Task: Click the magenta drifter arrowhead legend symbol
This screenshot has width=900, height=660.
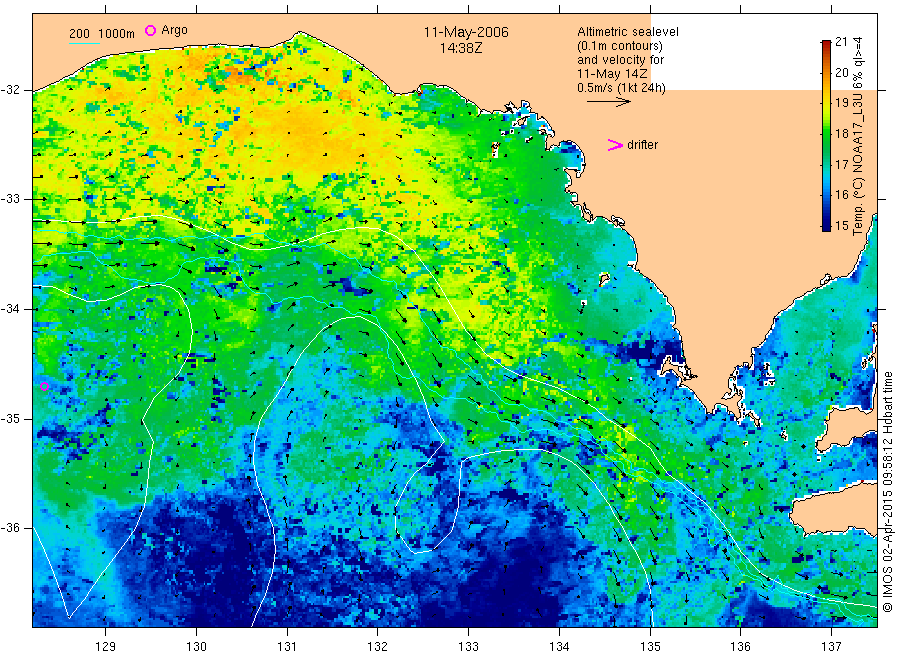Action: [615, 145]
